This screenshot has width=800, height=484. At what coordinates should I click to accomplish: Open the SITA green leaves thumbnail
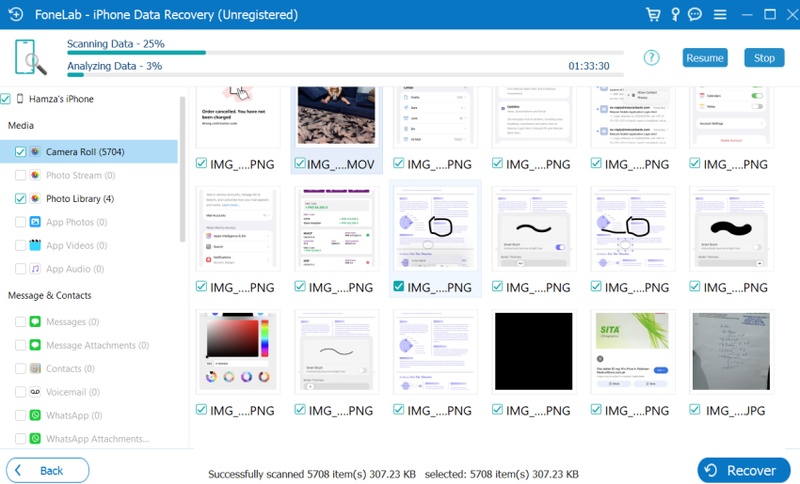pyautogui.click(x=633, y=351)
